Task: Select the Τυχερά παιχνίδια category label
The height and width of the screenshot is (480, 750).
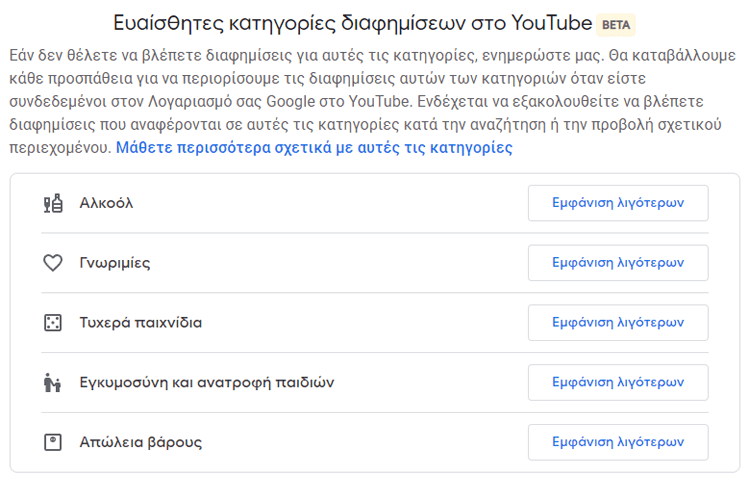Action: (x=141, y=323)
